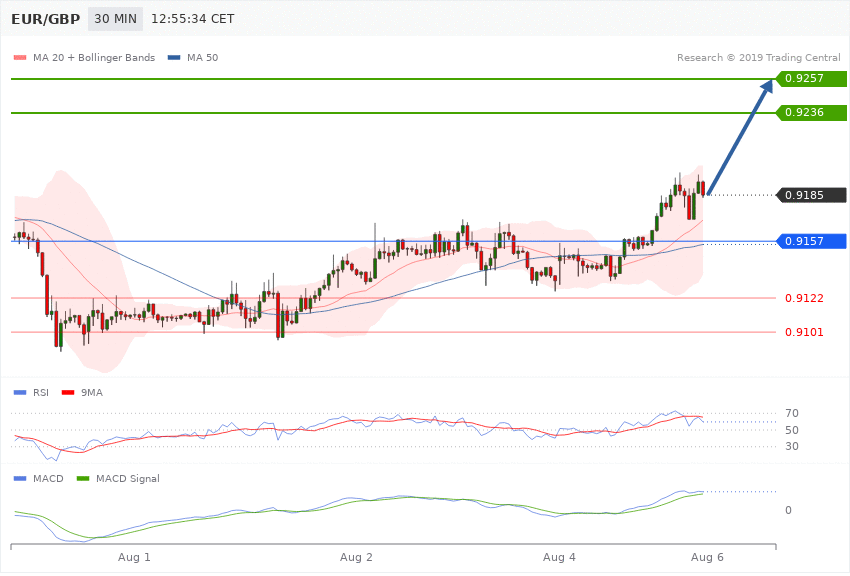Click the RSI 70 axis value
Image resolution: width=850 pixels, height=576 pixels.
click(792, 413)
